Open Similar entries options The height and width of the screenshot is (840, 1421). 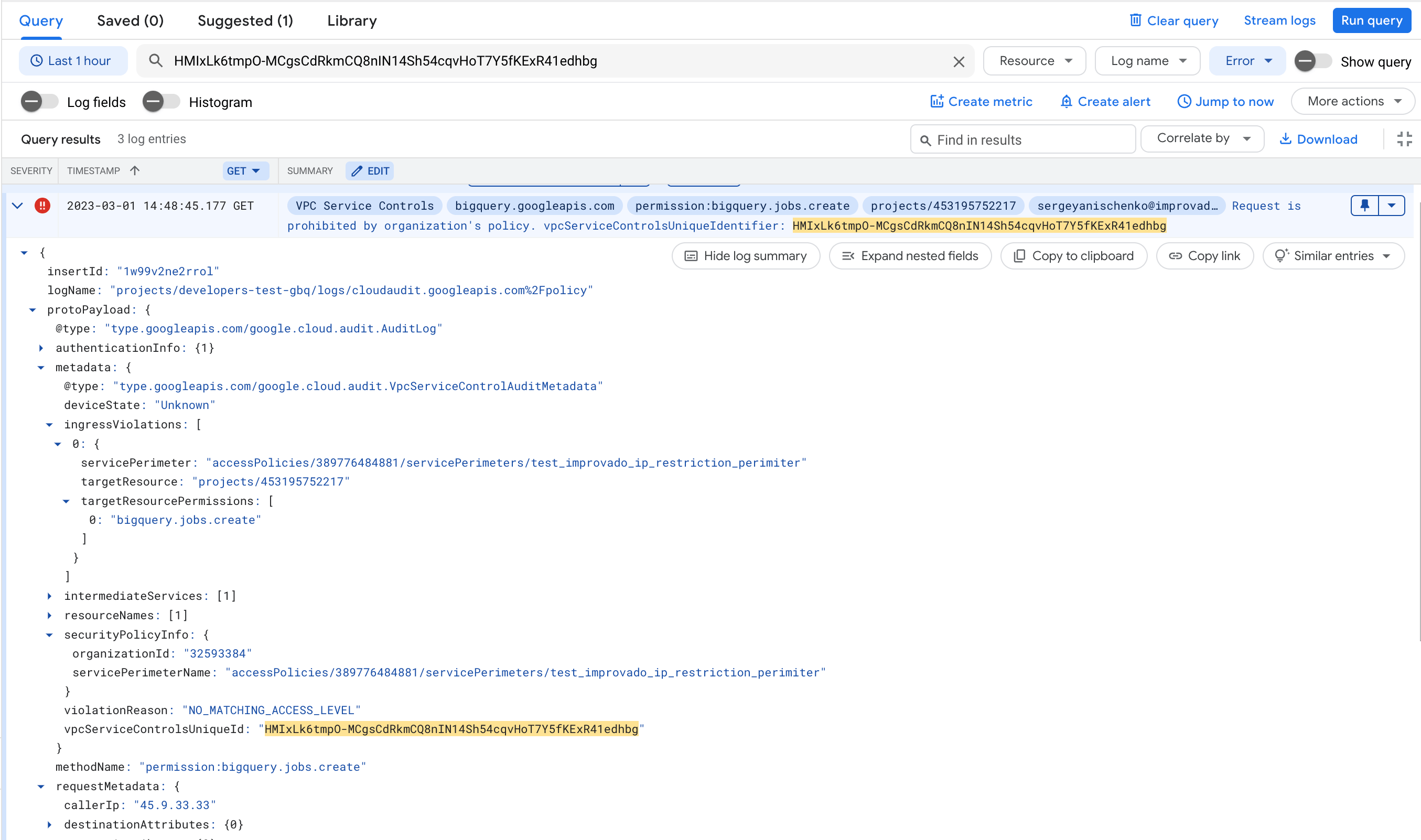point(1333,255)
